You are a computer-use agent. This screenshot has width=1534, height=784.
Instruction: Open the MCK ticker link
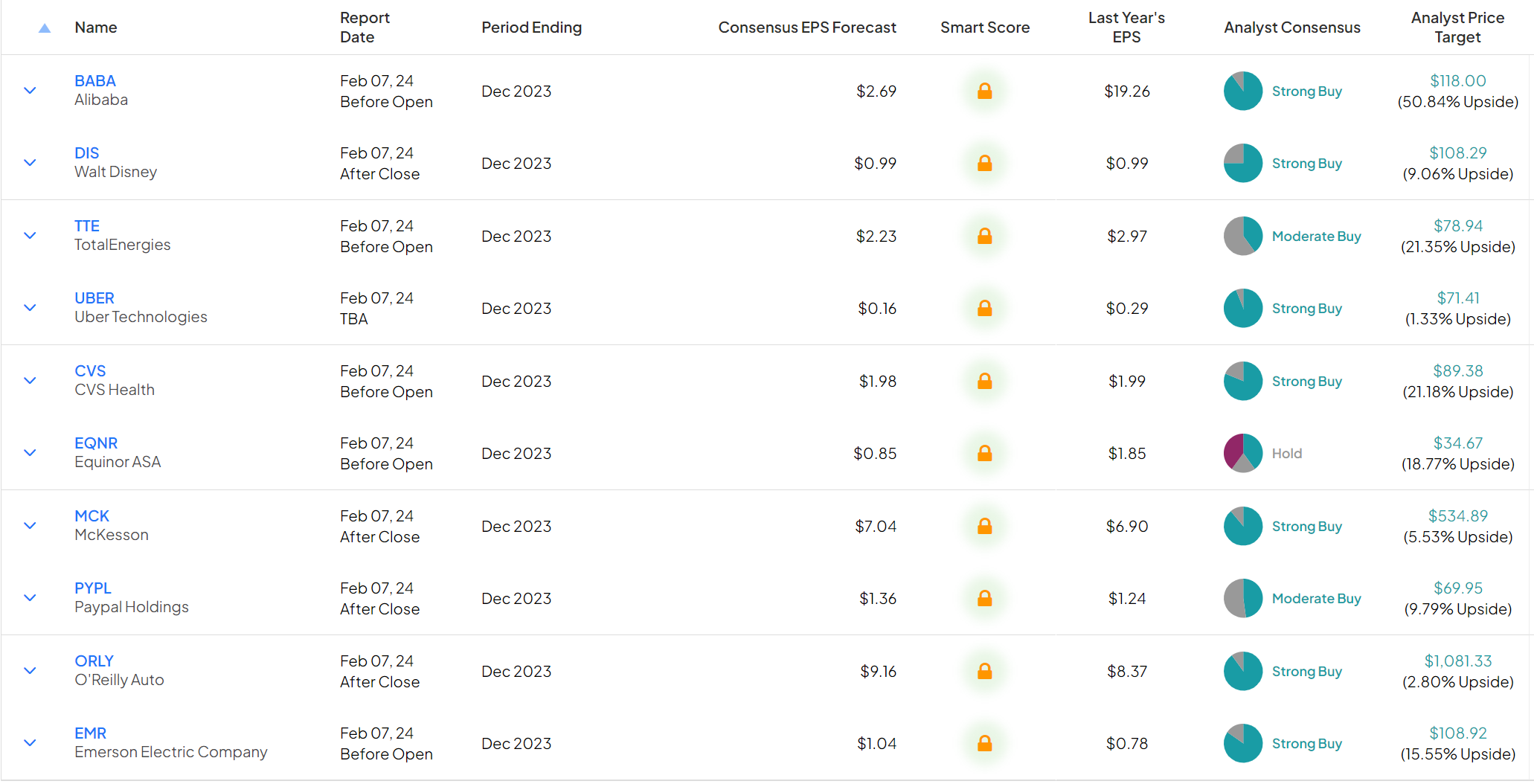[x=92, y=515]
